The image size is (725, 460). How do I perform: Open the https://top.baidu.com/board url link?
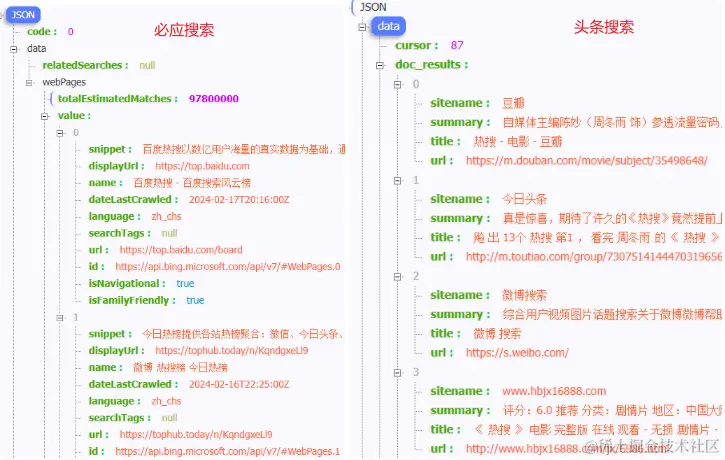coord(181,250)
